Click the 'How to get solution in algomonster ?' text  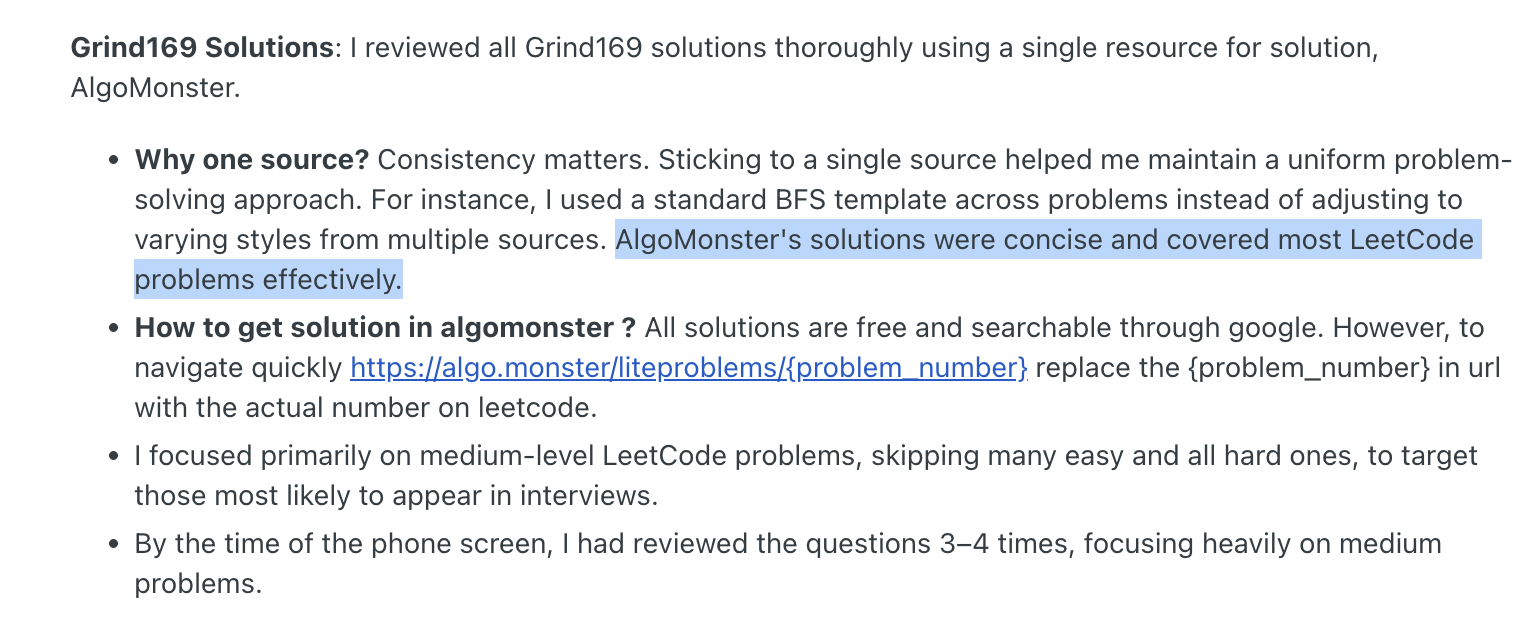pos(385,328)
